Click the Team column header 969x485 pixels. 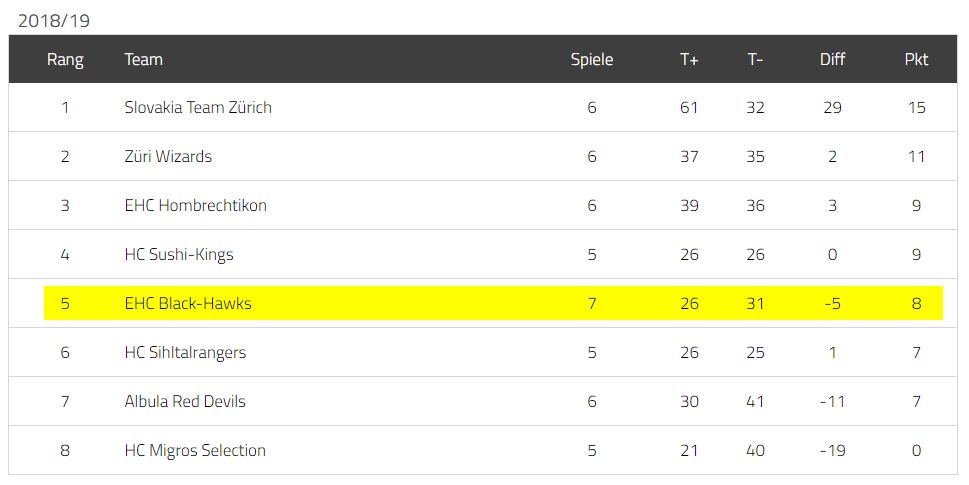point(143,59)
